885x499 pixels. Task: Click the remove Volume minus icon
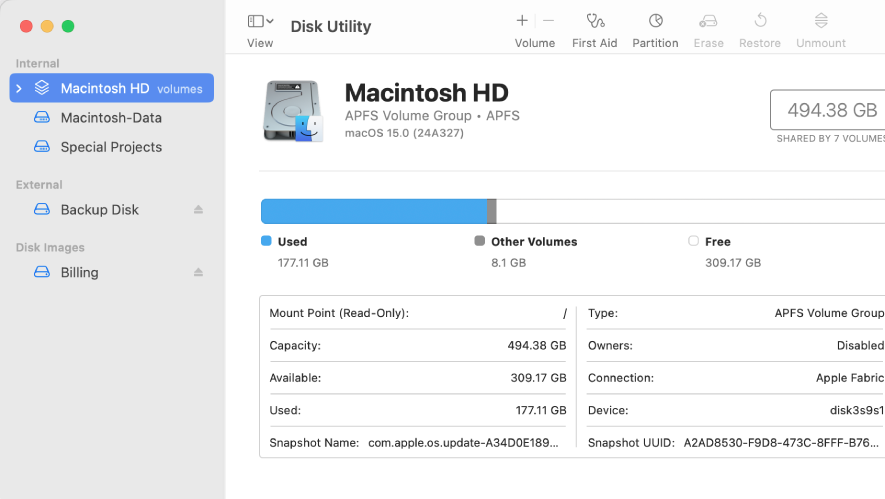coord(548,21)
